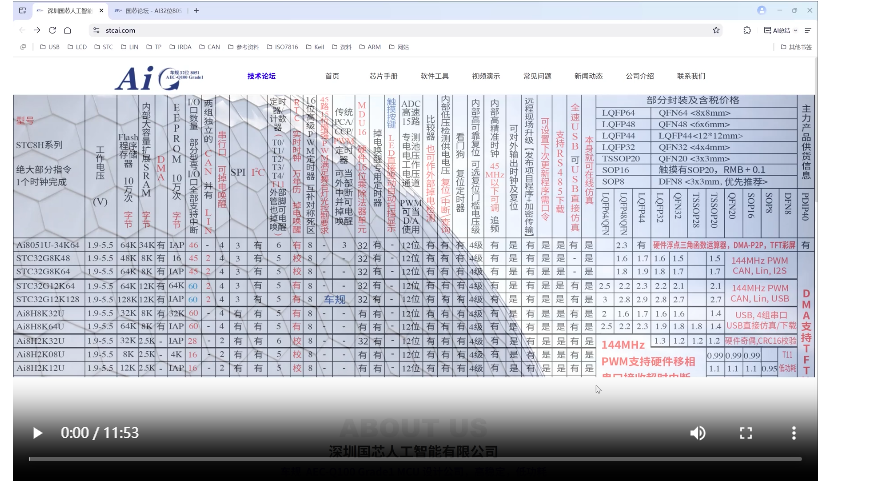The width and height of the screenshot is (876, 489).
Task: Open the TP bookmarks folder
Action: tap(154, 47)
